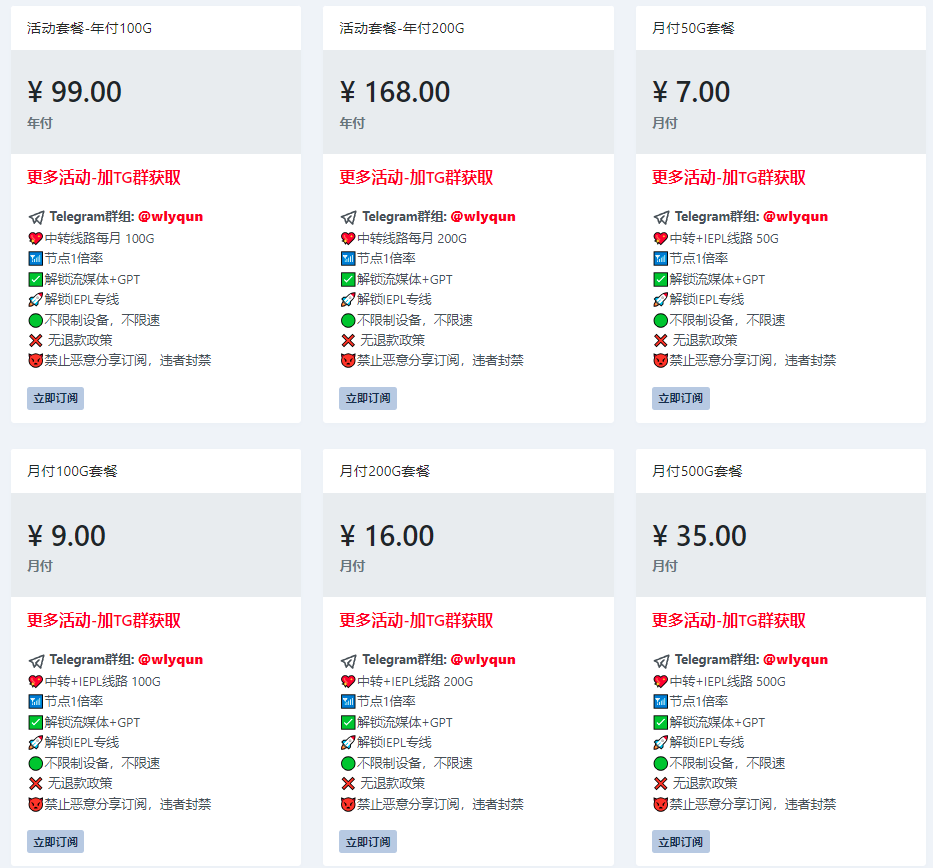Click the devil face icon in the 月付200G套餐 card
Image resolution: width=933 pixels, height=868 pixels.
348,804
